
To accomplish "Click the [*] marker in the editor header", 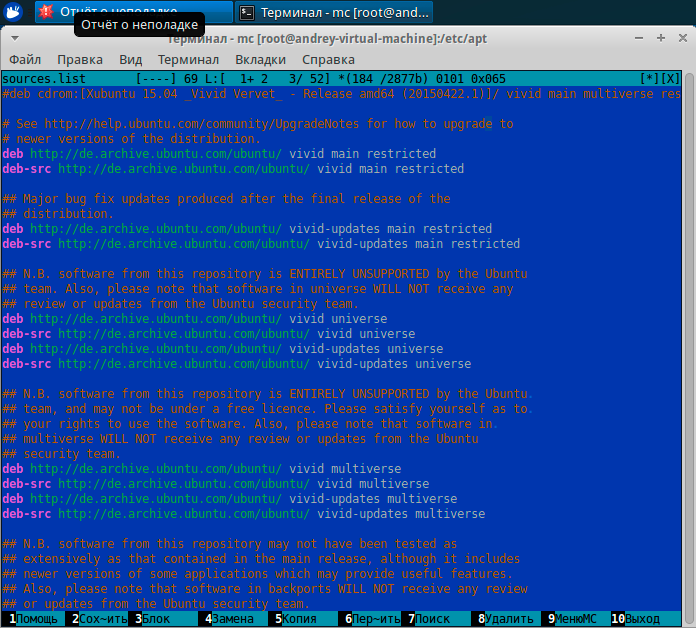I will tap(650, 79).
